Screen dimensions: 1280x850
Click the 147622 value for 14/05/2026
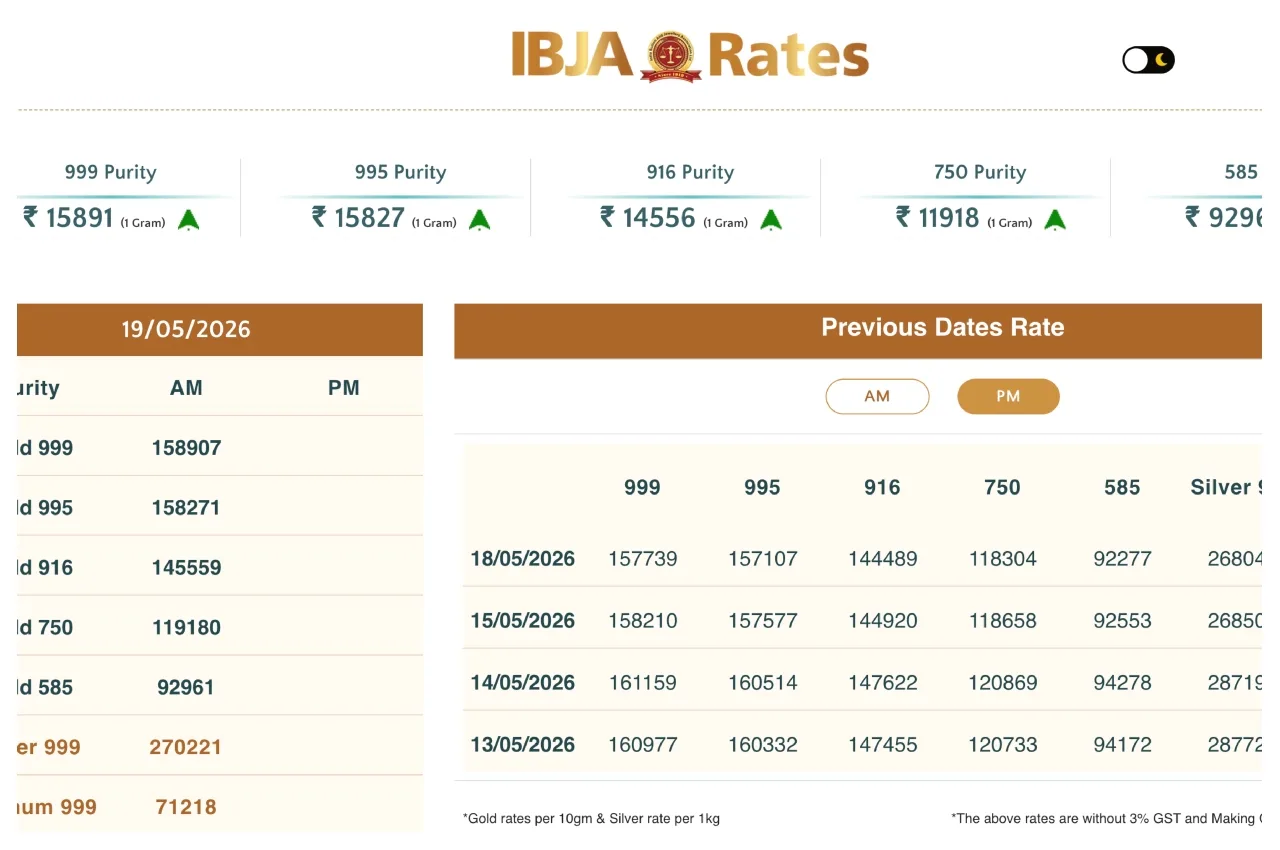883,683
